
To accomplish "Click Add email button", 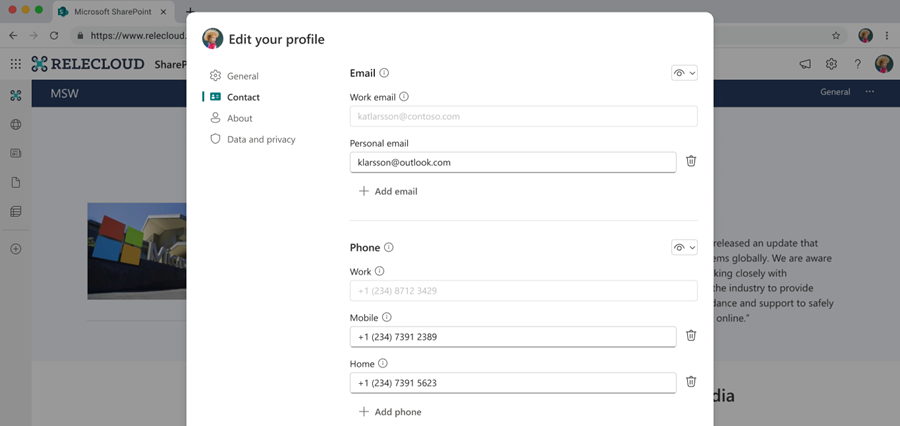I will coord(388,191).
